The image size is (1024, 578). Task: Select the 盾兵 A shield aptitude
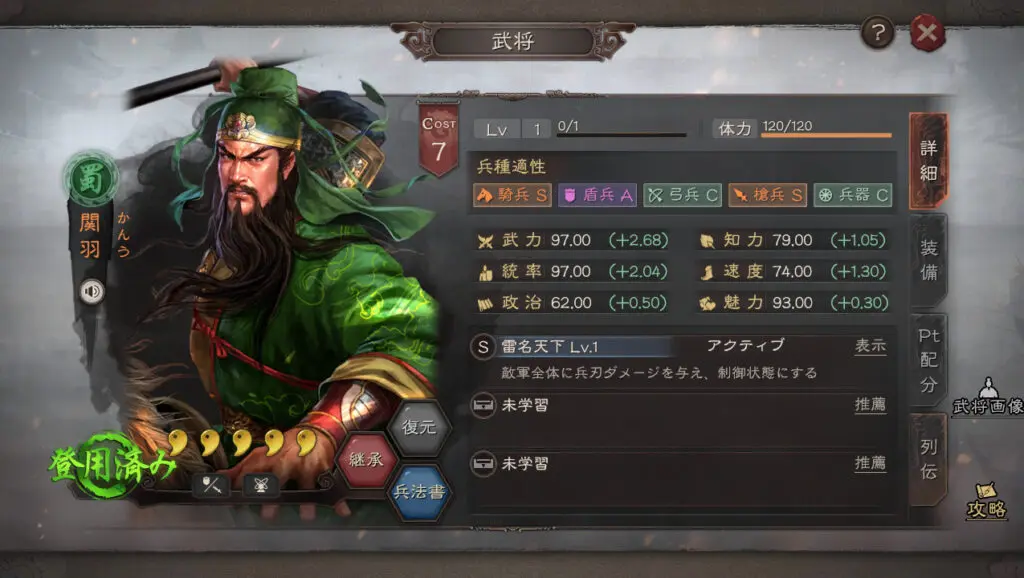(x=597, y=195)
